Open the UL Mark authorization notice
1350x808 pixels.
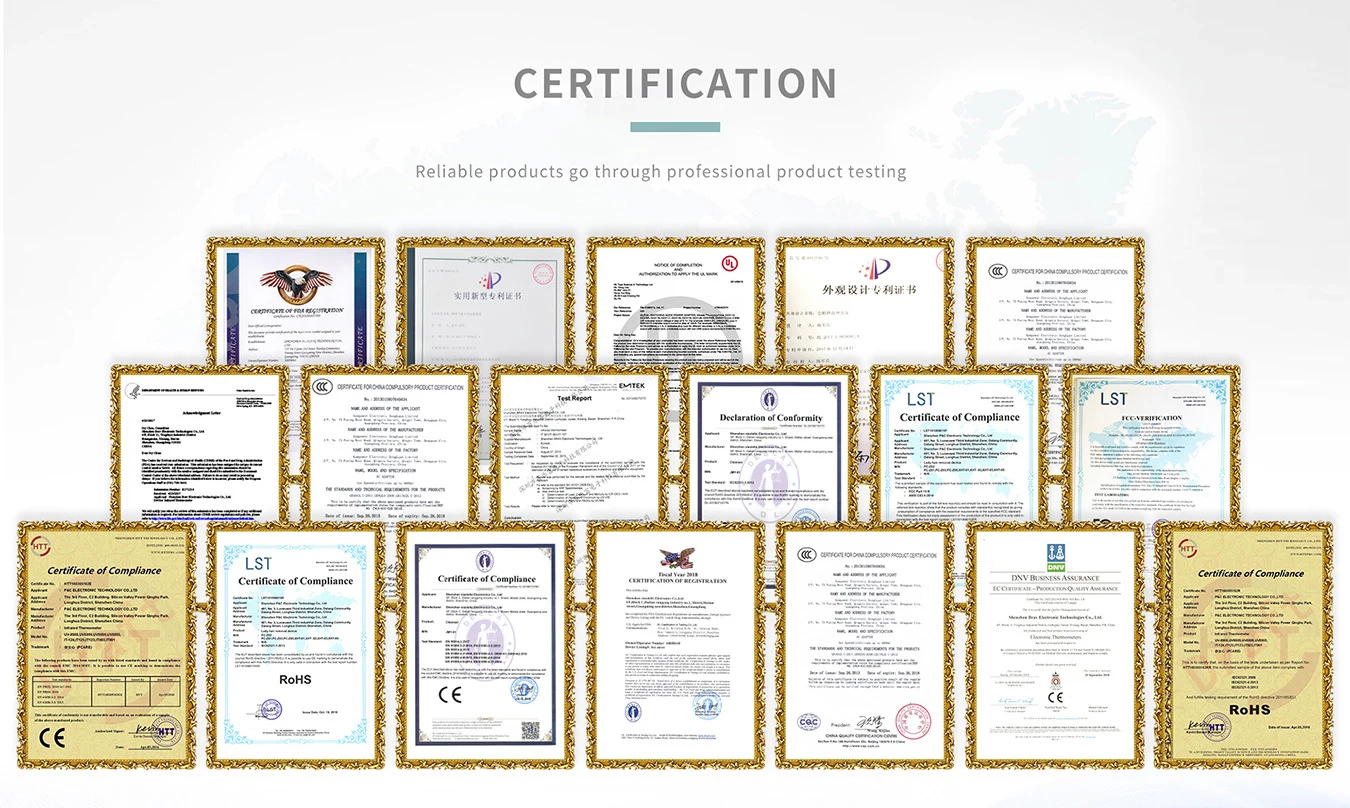tap(675, 300)
